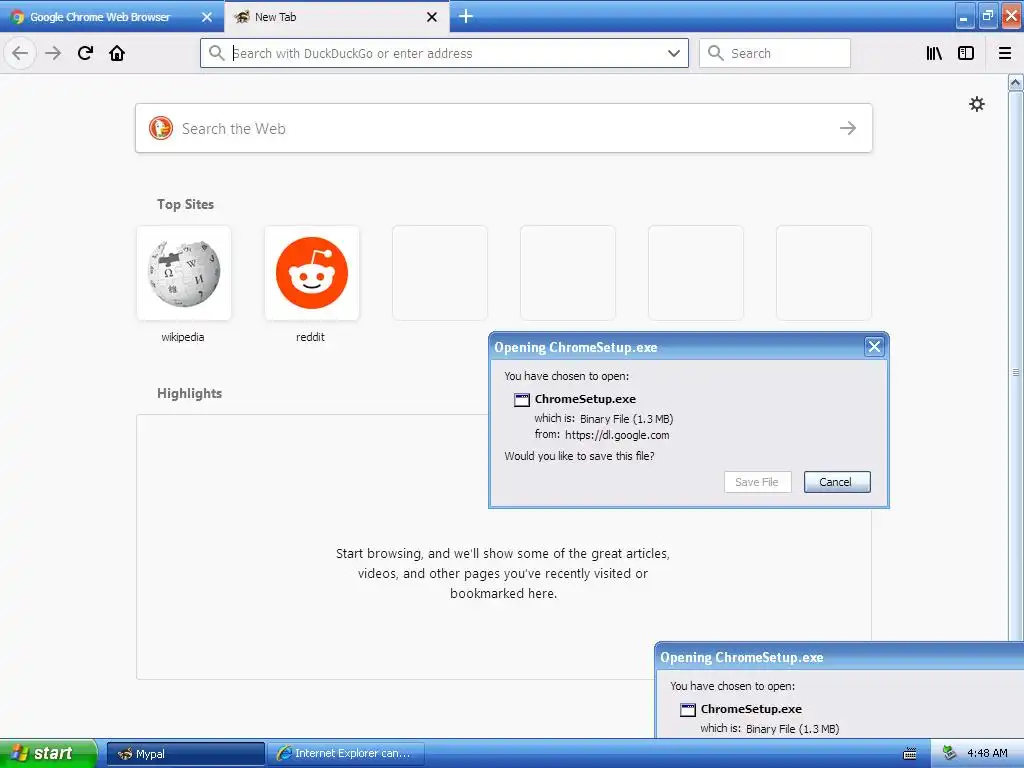Toggle the sidebar view icon

click(x=966, y=53)
